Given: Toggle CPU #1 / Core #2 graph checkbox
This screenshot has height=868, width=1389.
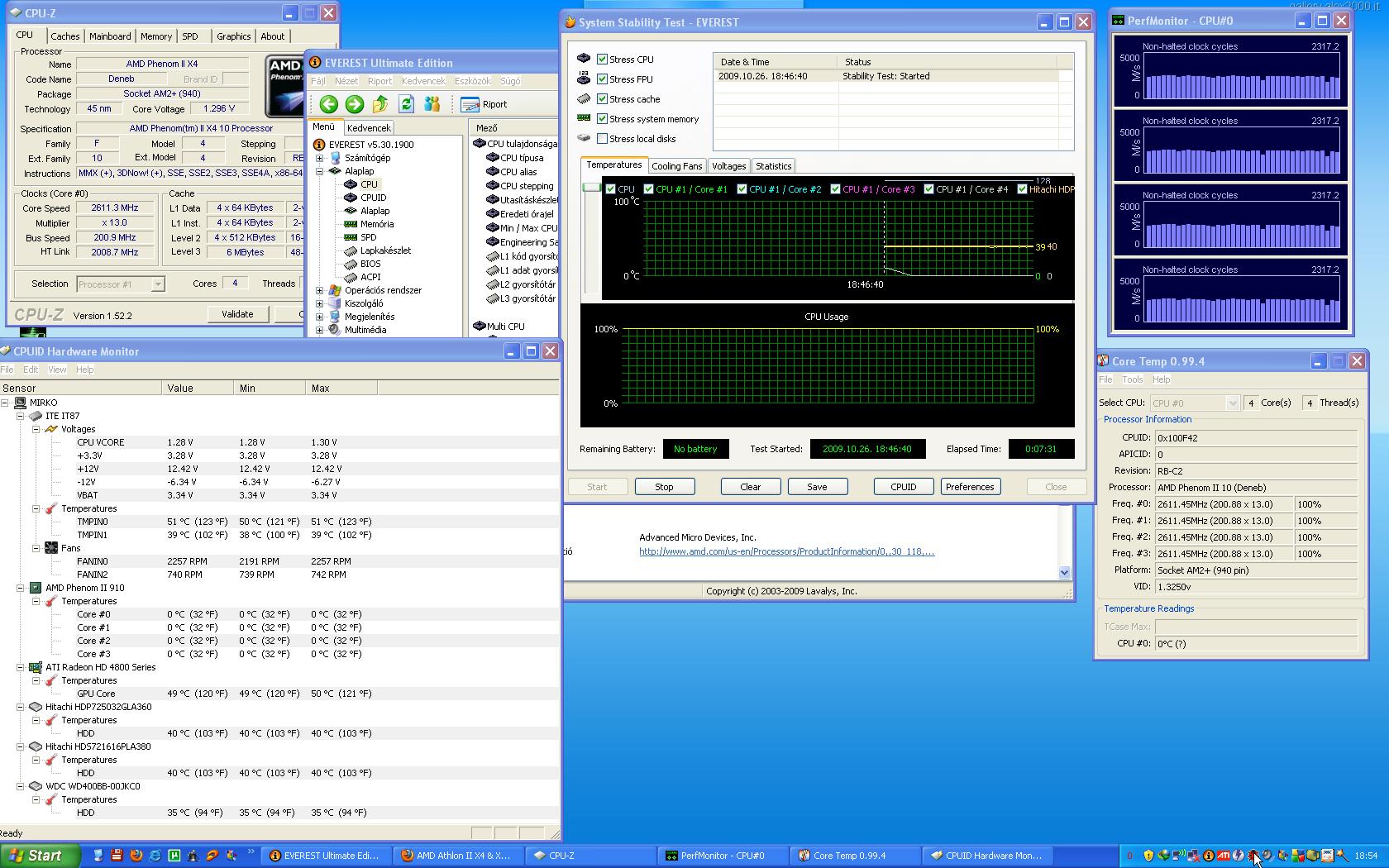Looking at the screenshot, I should 742,189.
